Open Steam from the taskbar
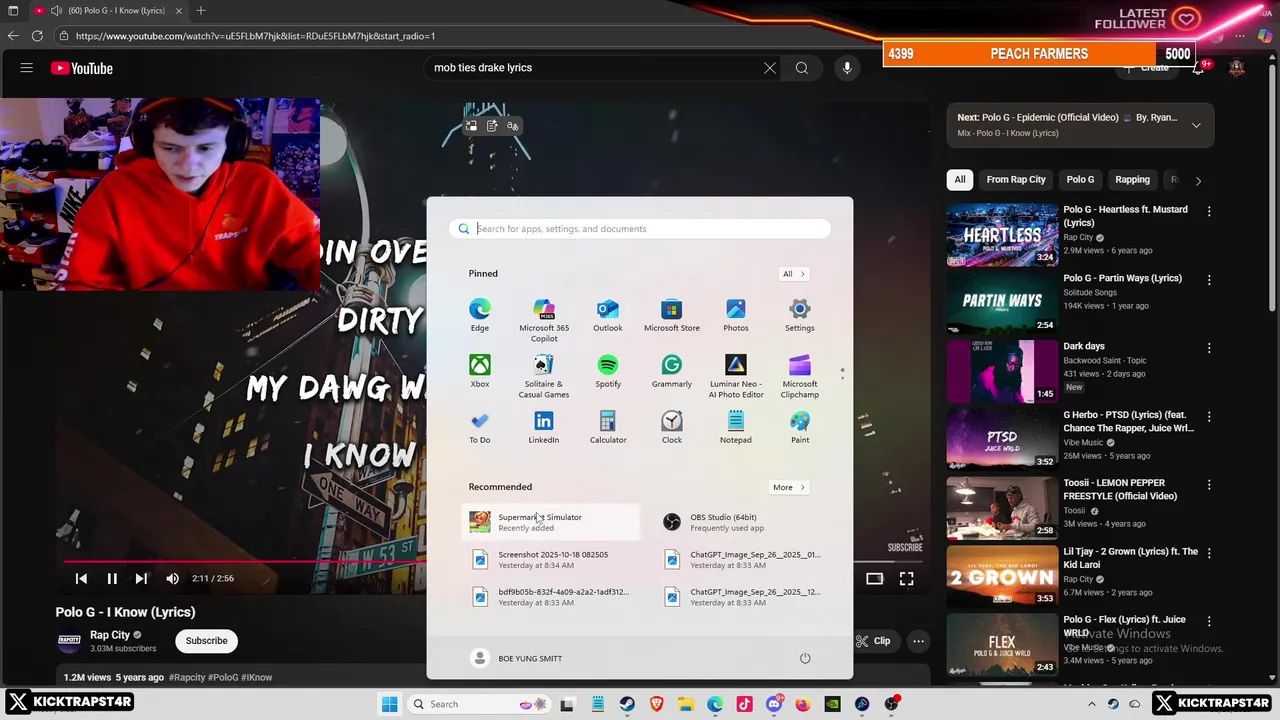 (x=627, y=704)
